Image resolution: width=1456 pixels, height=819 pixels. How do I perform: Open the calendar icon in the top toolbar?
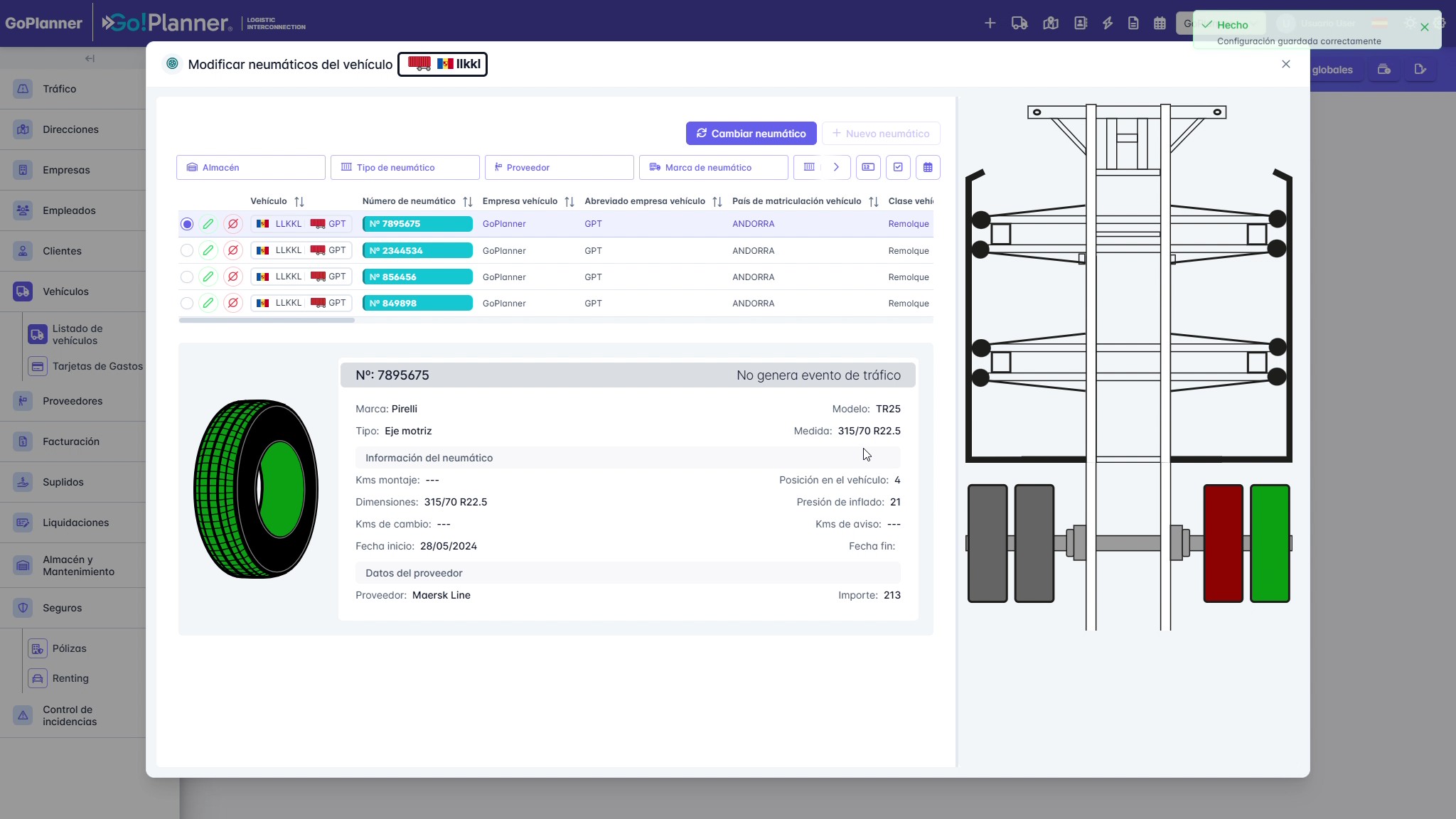click(1160, 23)
